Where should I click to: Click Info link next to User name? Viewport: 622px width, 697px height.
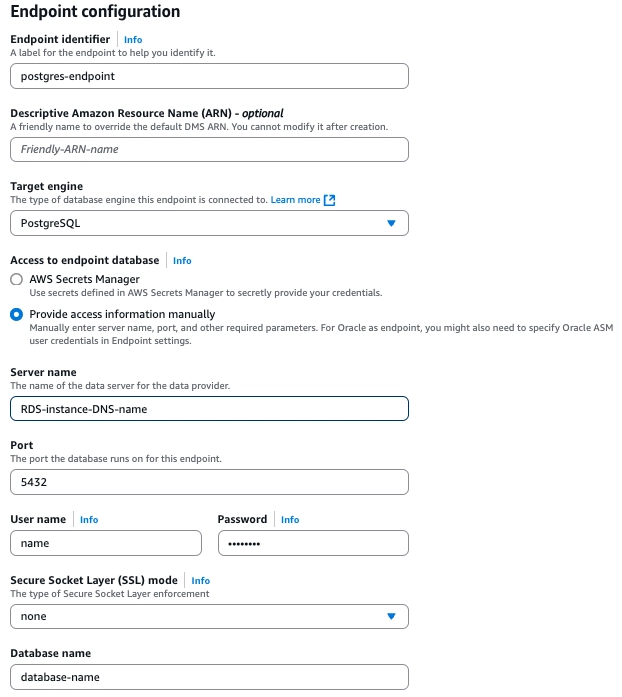(89, 520)
